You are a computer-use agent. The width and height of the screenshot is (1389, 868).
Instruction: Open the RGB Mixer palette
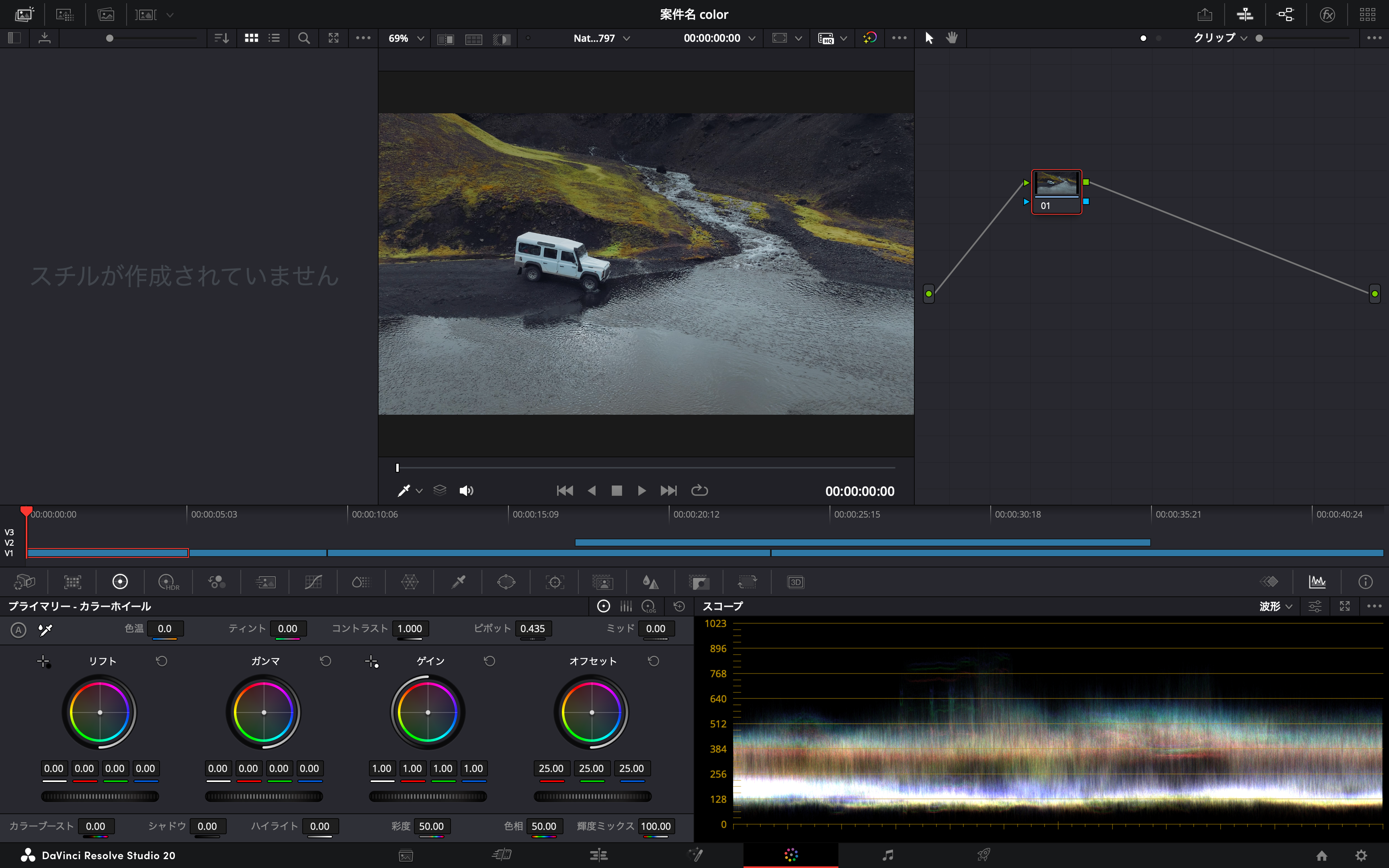pyautogui.click(x=217, y=582)
